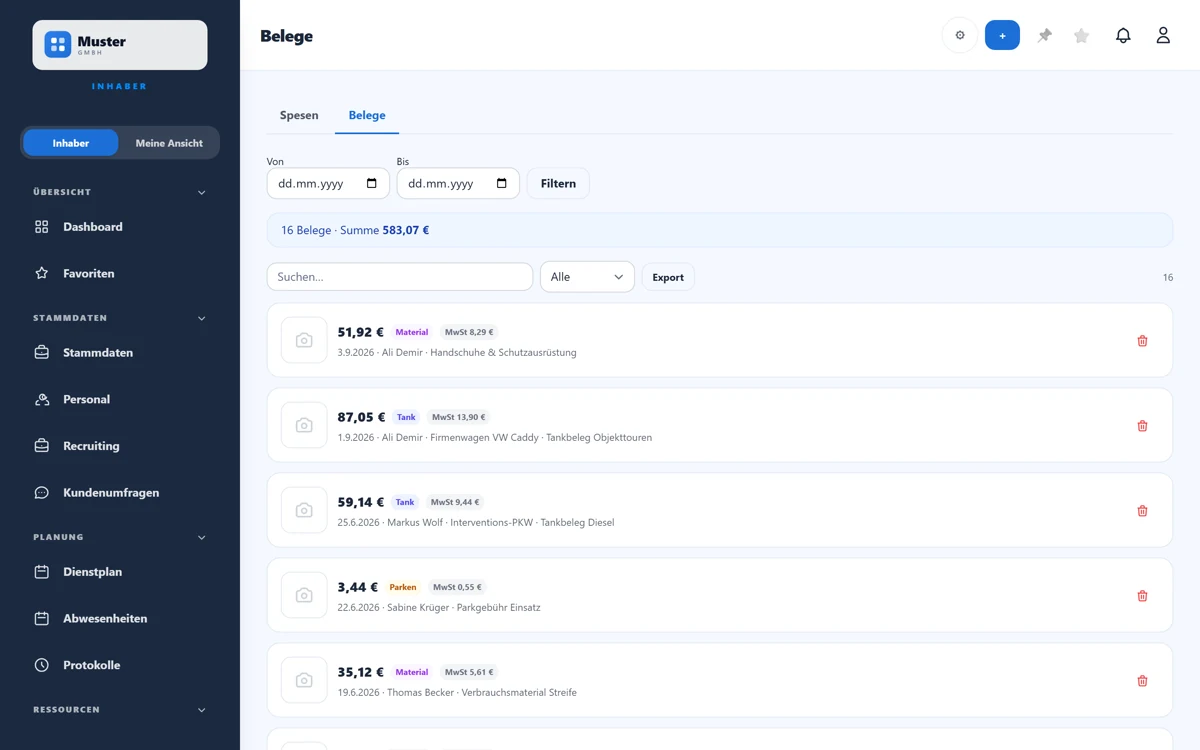Click the Tank tag on 87,05 € receipt
Image resolution: width=1200 pixels, height=750 pixels.
406,417
